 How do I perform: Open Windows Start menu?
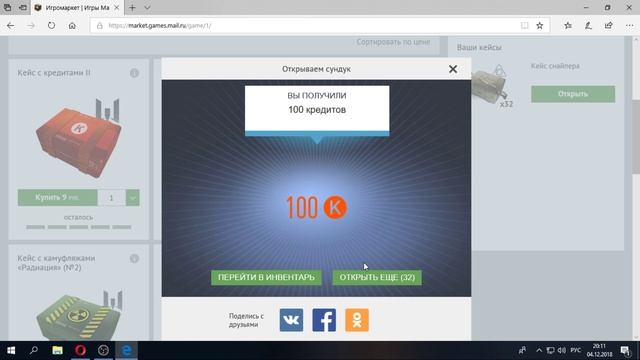pyautogui.click(x=11, y=350)
